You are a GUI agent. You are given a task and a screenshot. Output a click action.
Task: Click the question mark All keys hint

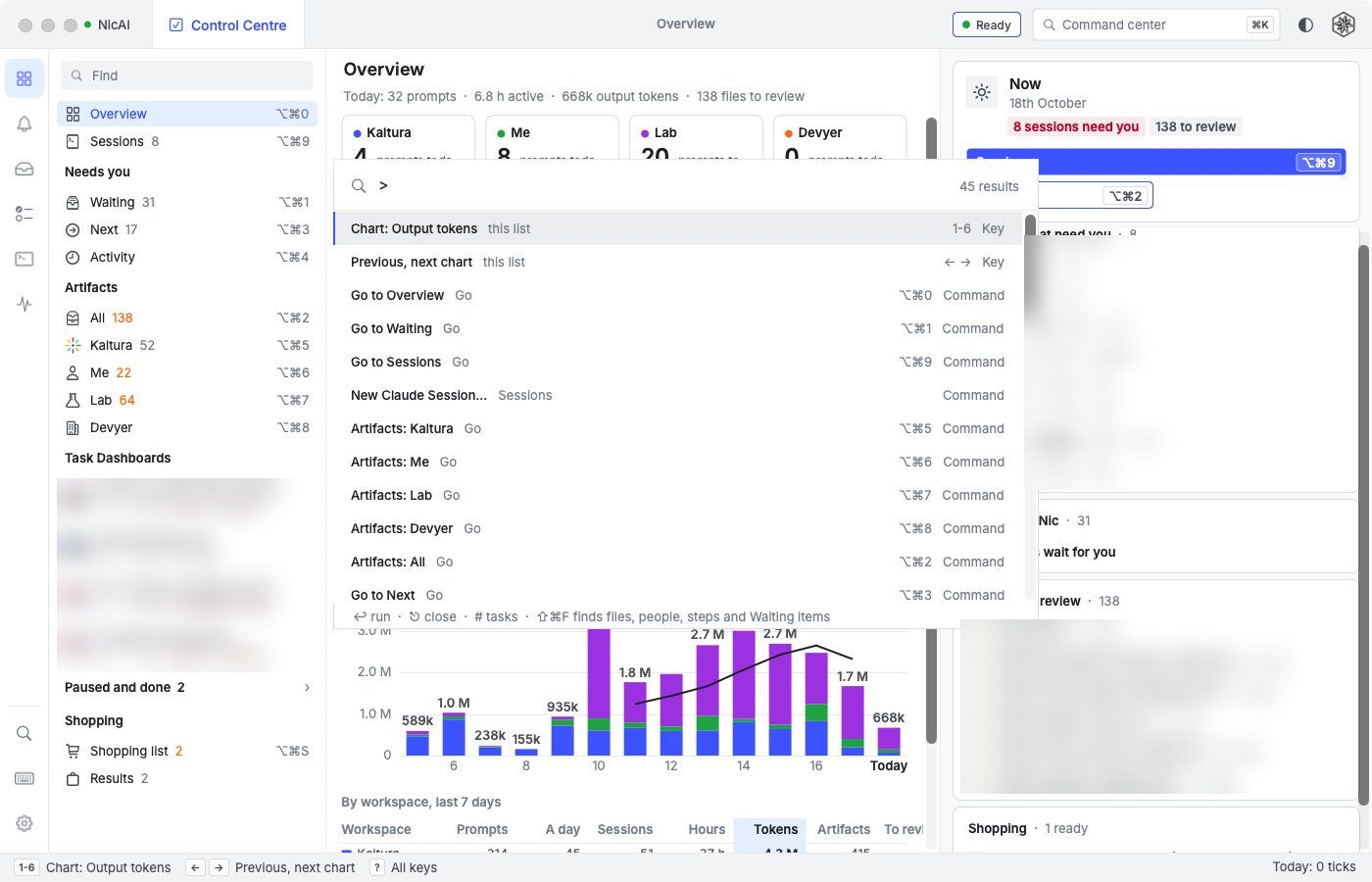(x=376, y=867)
